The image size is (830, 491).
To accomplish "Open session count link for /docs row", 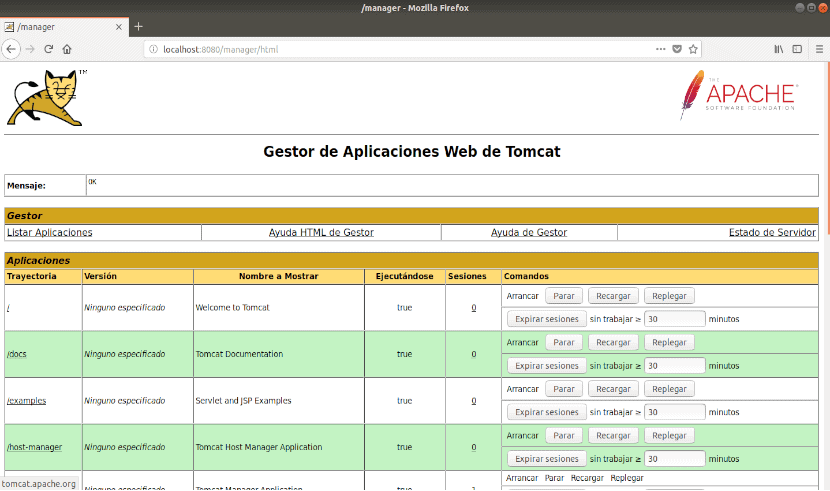I will (474, 354).
